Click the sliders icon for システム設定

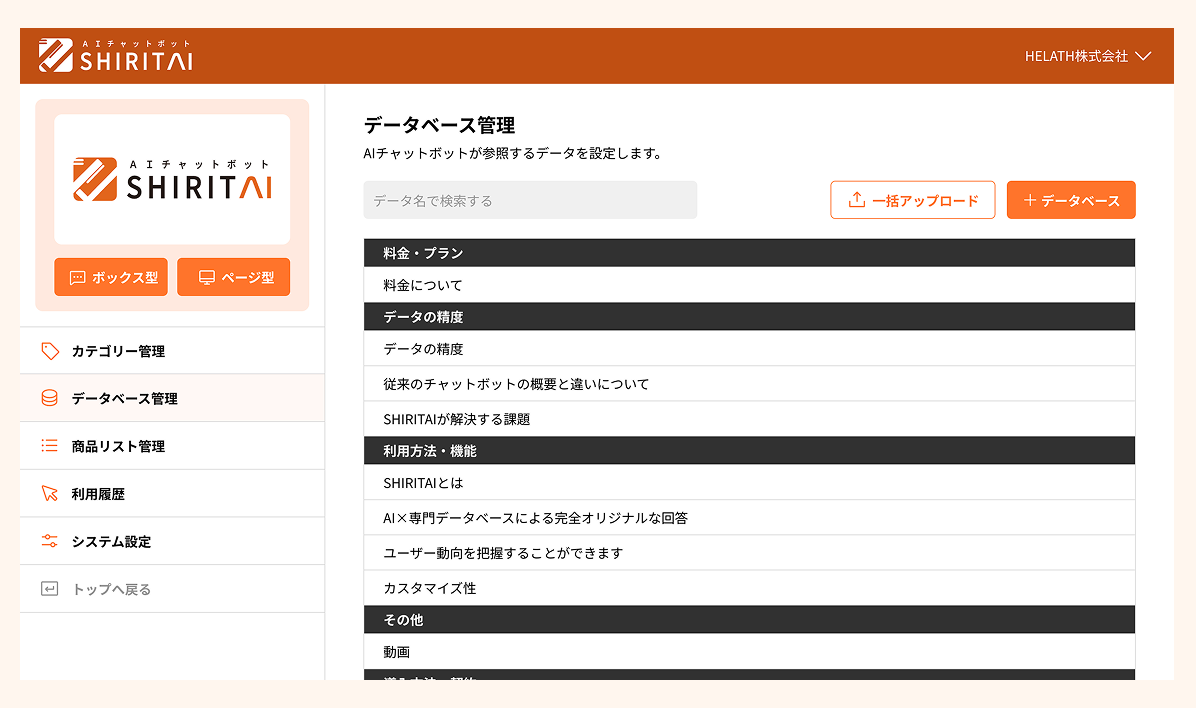click(50, 541)
